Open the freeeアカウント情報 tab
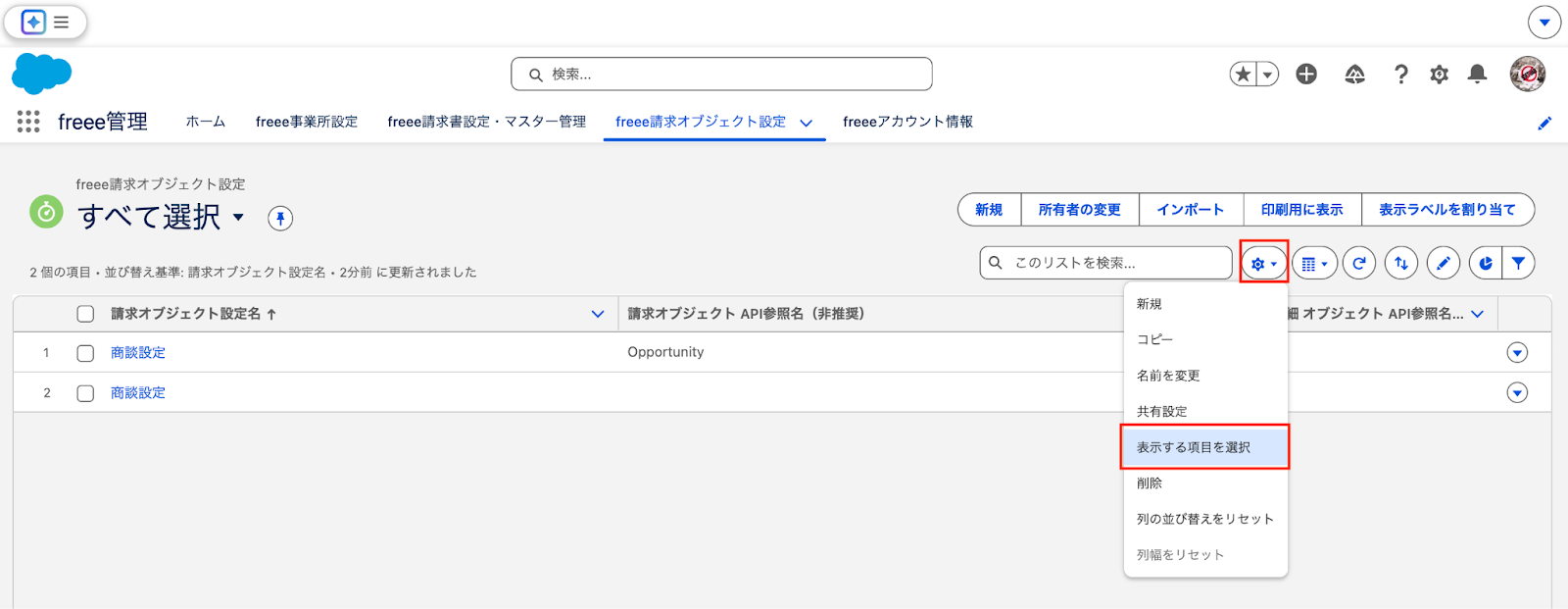 pyautogui.click(x=907, y=122)
